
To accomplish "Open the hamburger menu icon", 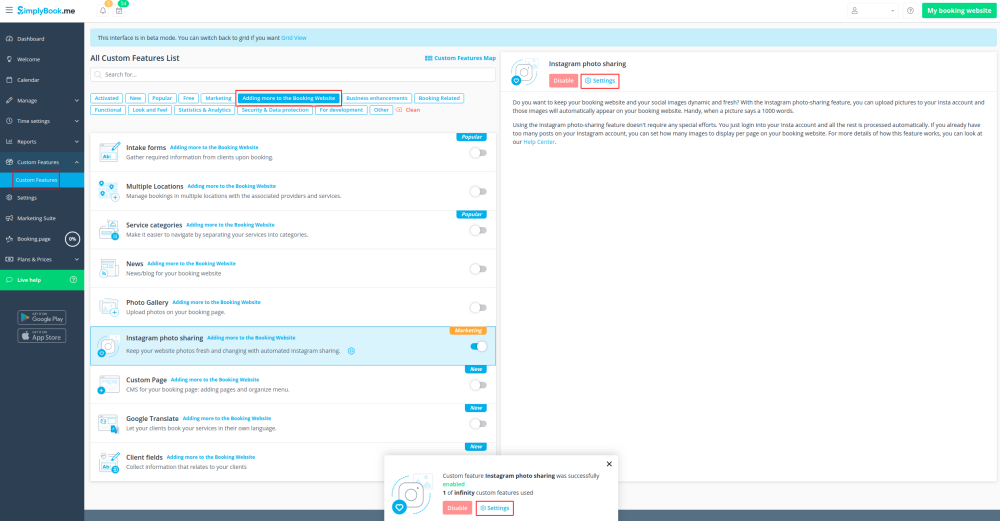I will point(8,10).
